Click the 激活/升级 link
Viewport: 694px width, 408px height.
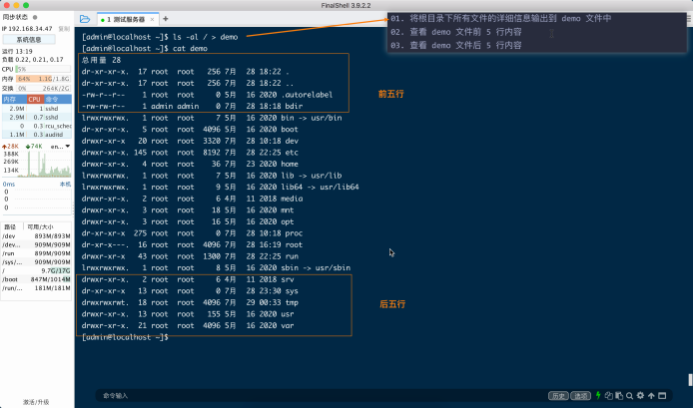(x=36, y=402)
